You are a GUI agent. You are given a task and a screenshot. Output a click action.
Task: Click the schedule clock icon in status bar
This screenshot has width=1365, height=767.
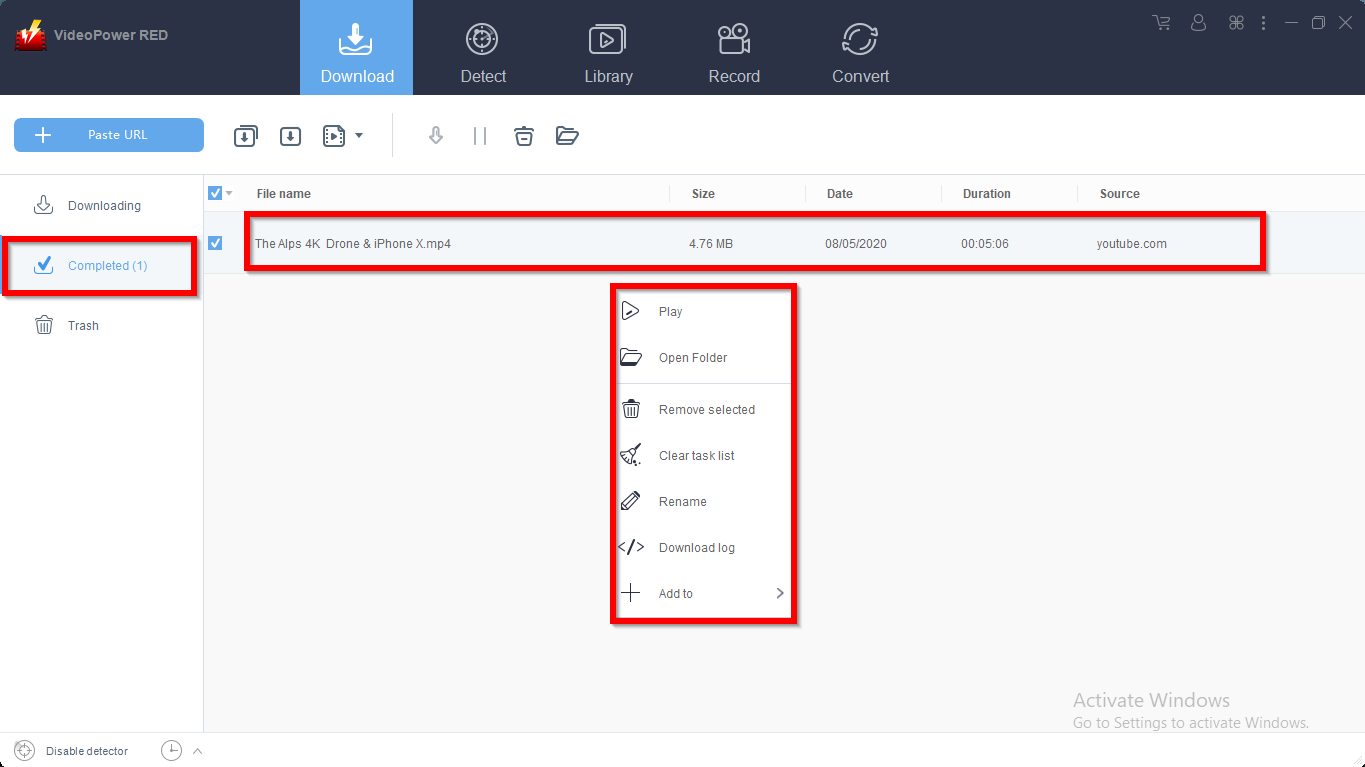171,751
